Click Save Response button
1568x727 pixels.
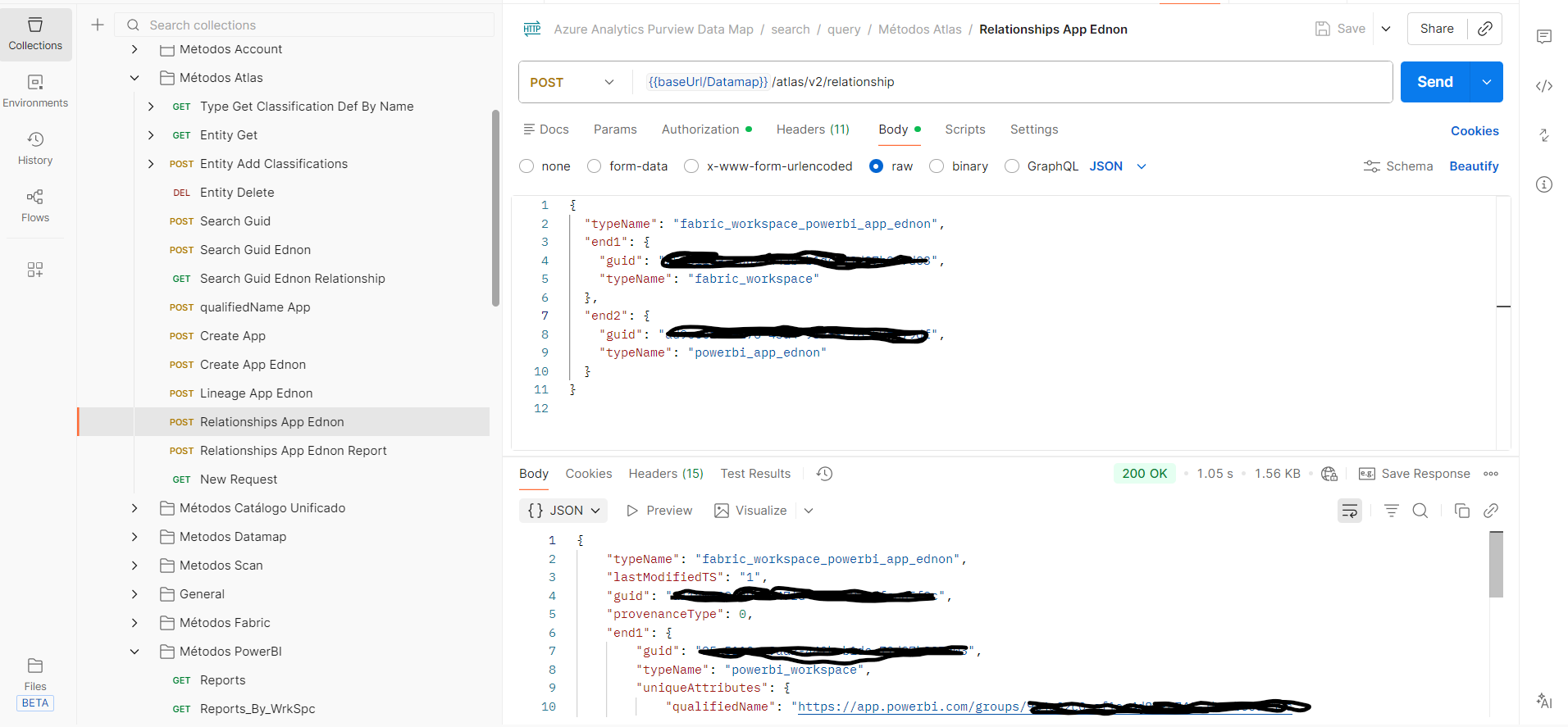[1415, 474]
